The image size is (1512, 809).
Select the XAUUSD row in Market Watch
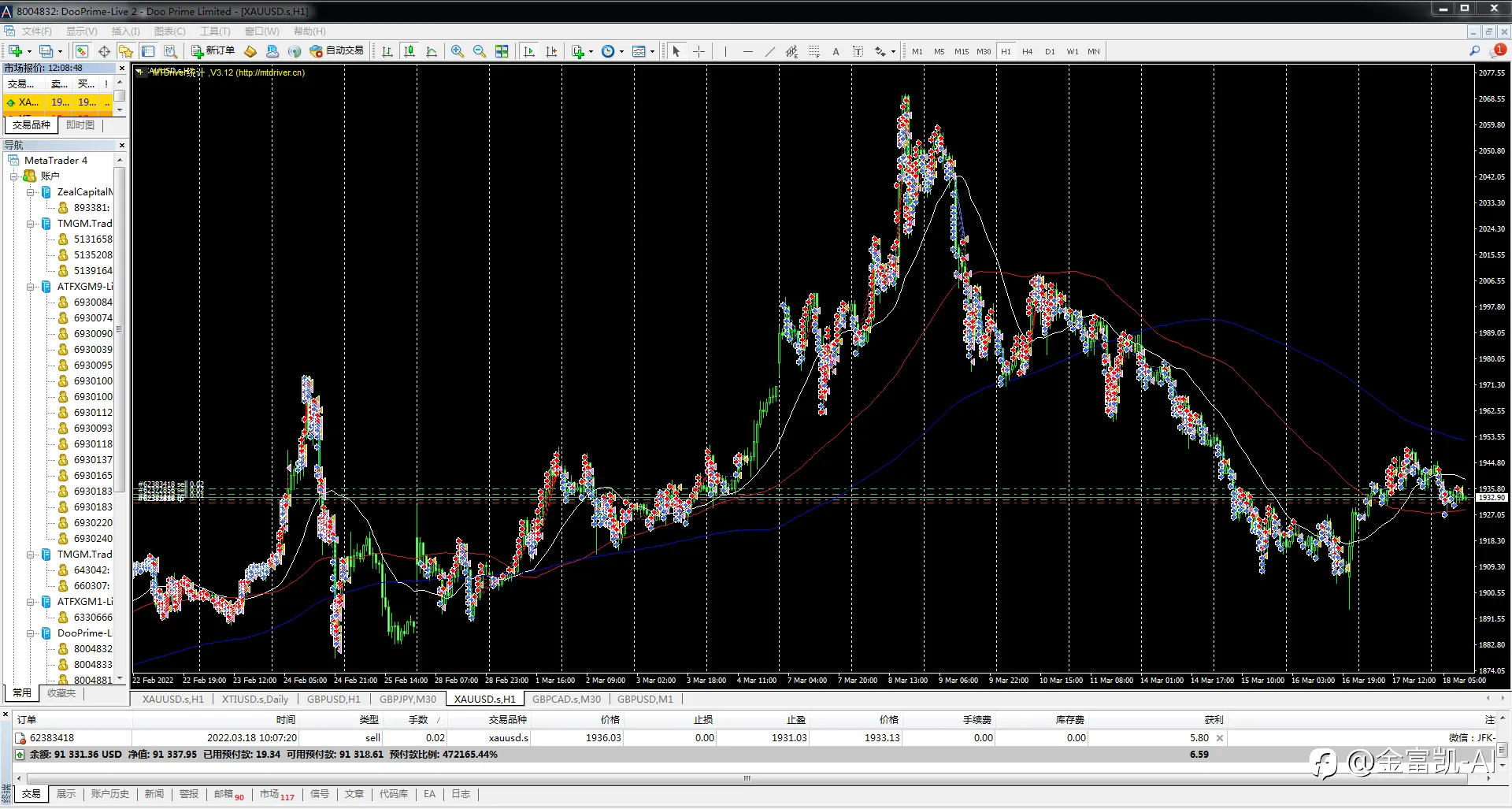click(59, 102)
